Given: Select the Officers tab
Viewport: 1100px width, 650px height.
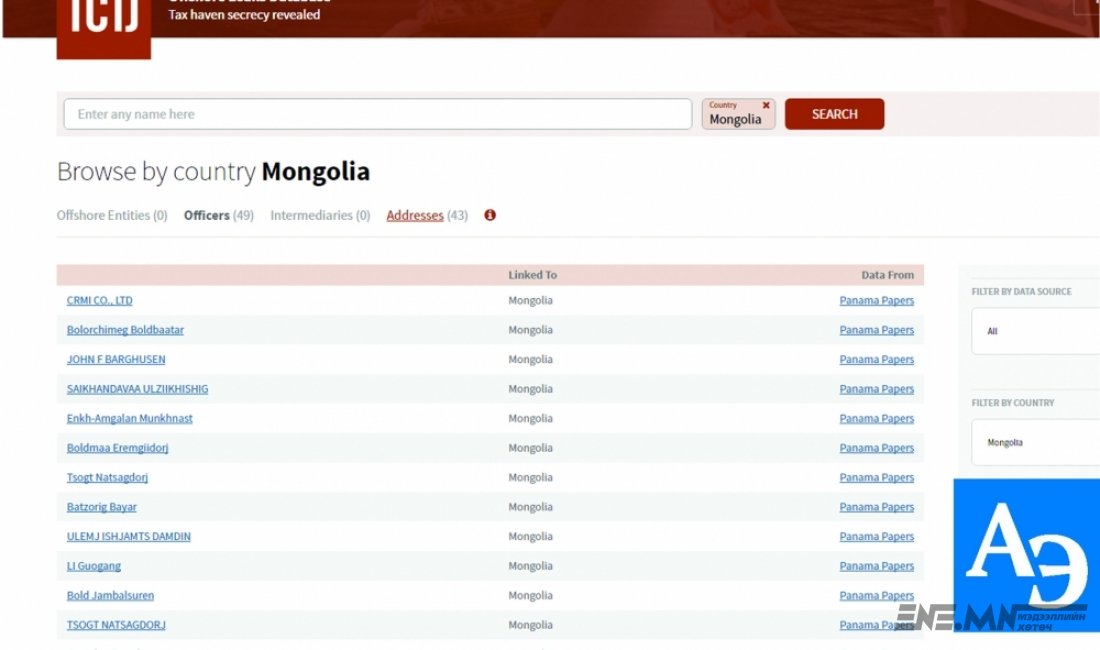Looking at the screenshot, I should [x=218, y=215].
